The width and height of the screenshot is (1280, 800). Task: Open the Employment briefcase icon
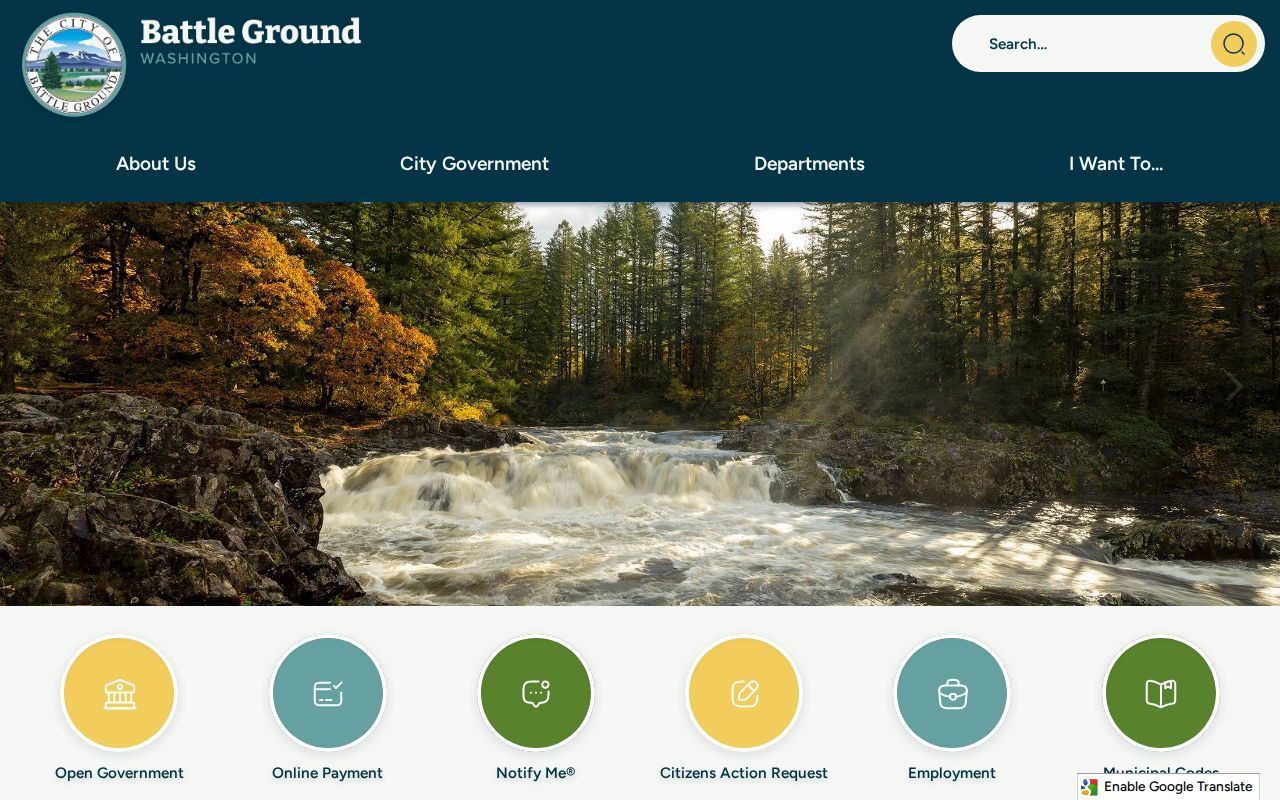coord(952,693)
